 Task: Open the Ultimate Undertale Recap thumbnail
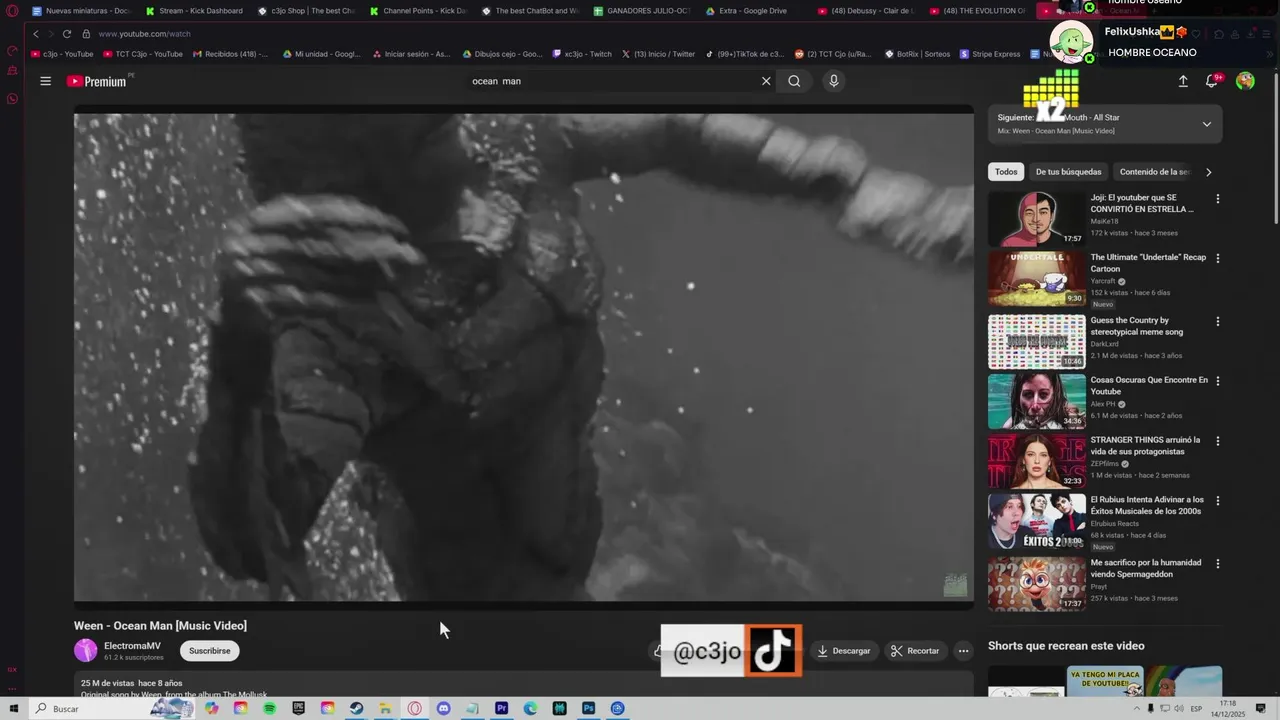coord(1036,278)
